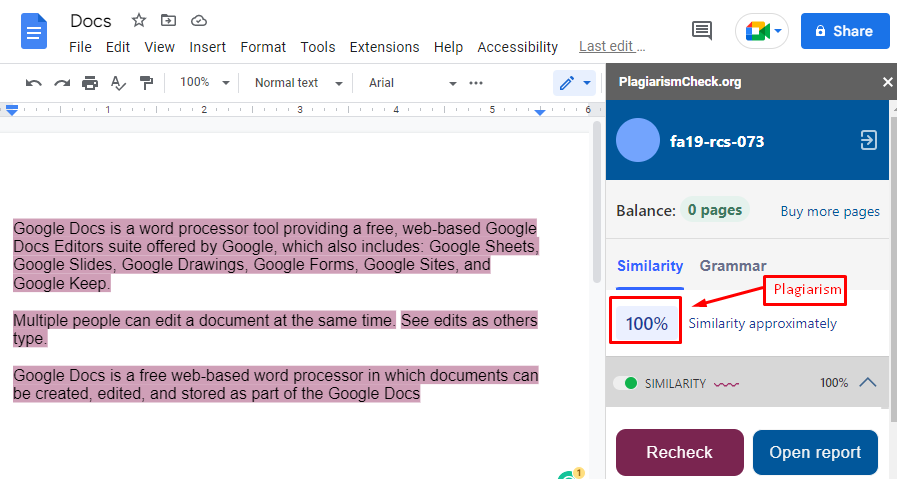Open the Arial font dropdown
Image resolution: width=897 pixels, height=479 pixels.
click(412, 82)
